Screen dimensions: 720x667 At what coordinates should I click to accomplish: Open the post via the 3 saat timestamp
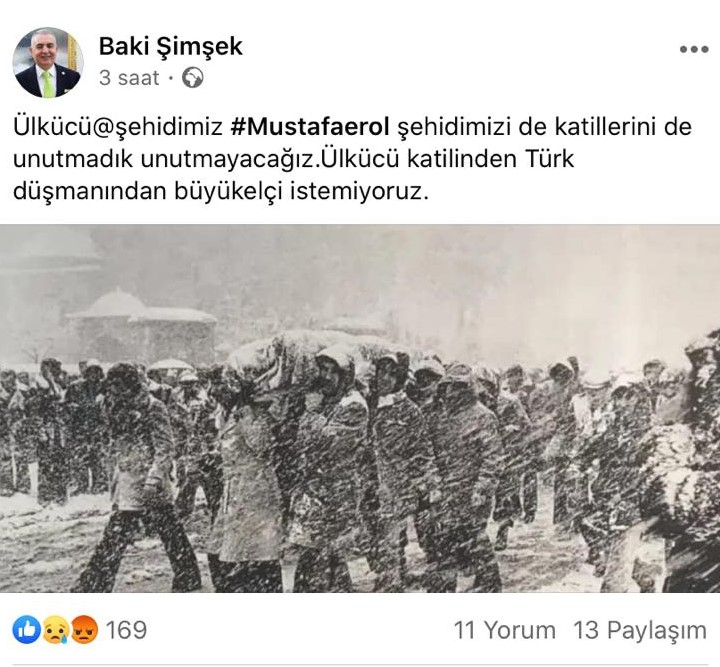click(x=129, y=78)
